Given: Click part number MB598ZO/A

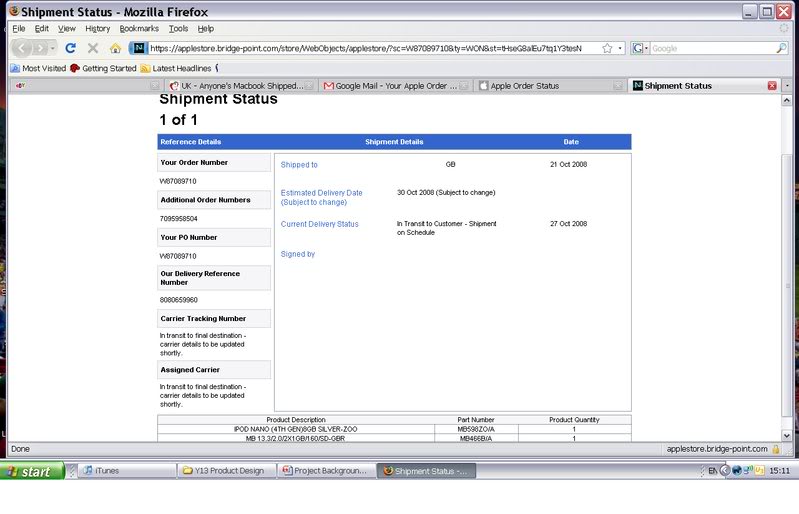Looking at the screenshot, I should click(476, 429).
